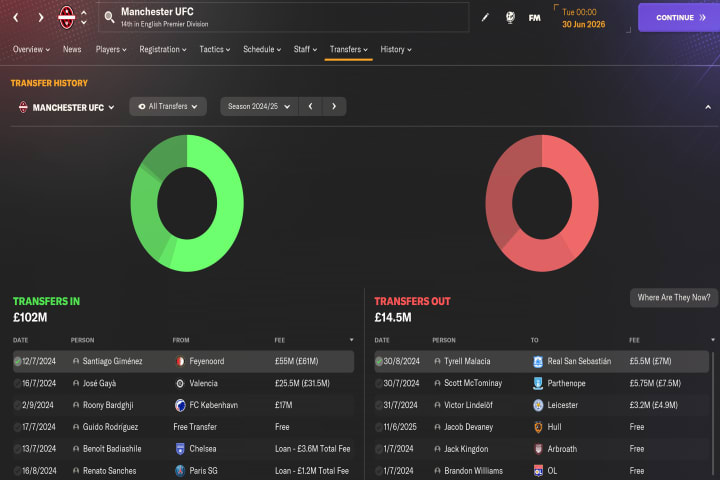Click Parthenope club badge
This screenshot has width=720, height=480.
(538, 383)
